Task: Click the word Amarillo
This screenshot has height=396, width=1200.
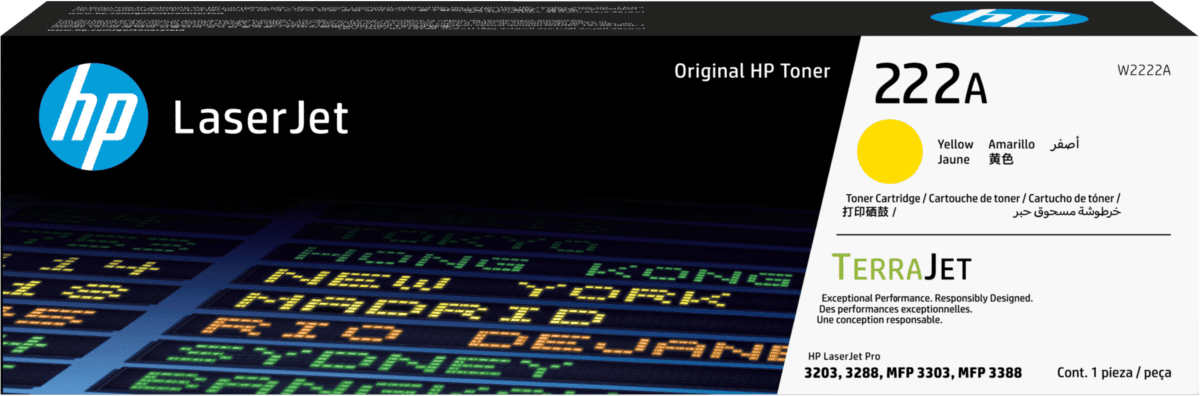Action: pos(1011,145)
